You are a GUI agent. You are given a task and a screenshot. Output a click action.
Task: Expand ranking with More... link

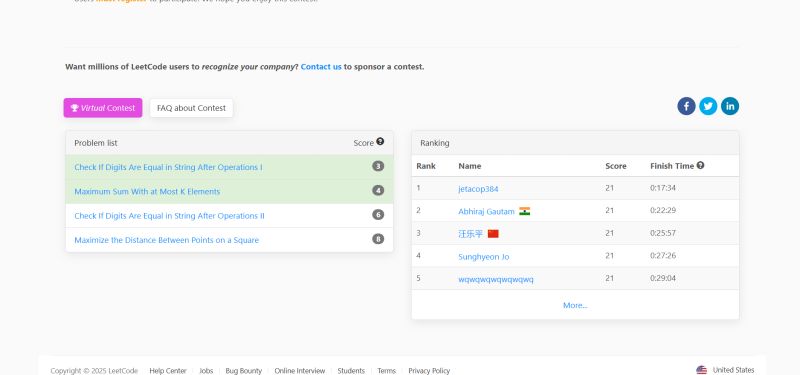coord(575,305)
